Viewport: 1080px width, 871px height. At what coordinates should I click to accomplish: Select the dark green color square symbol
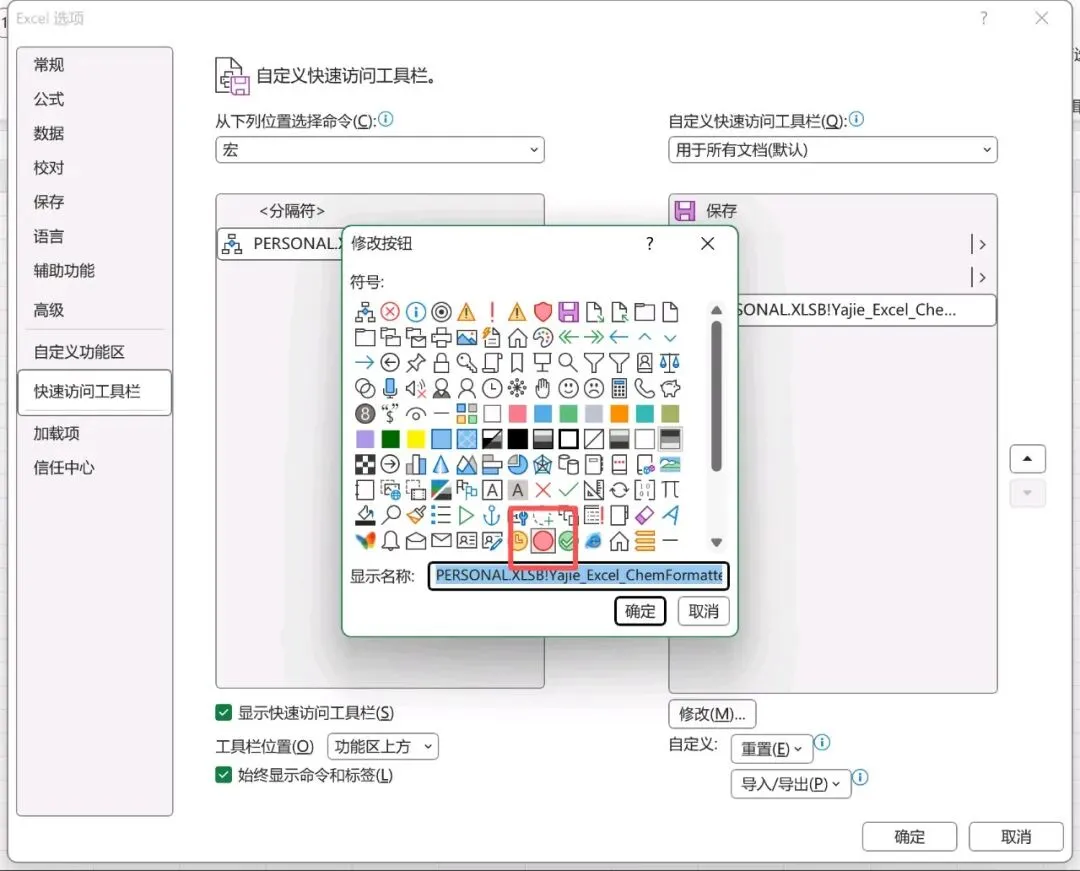point(390,439)
